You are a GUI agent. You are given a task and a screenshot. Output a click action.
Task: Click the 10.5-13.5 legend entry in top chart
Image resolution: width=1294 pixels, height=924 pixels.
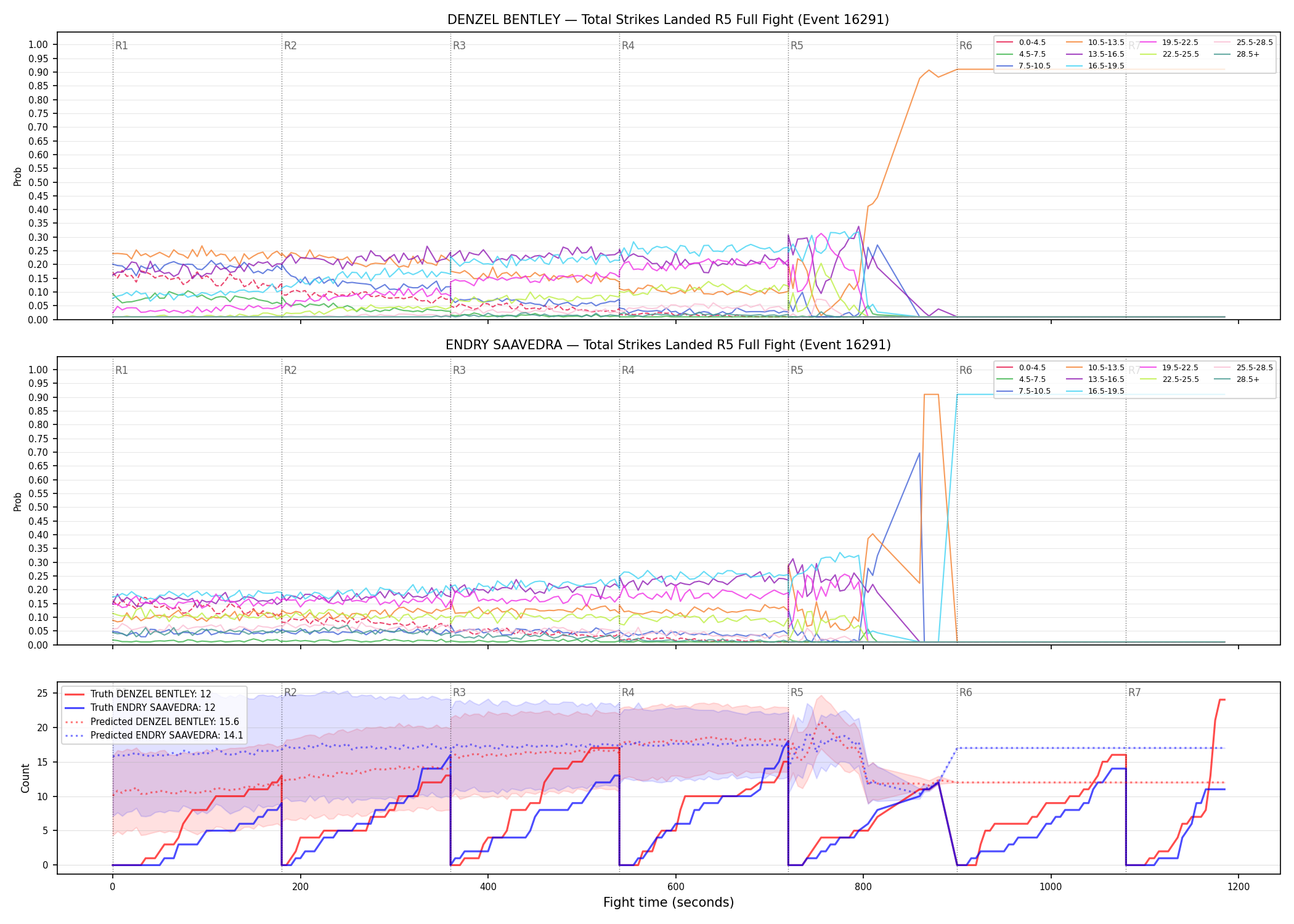[1095, 43]
